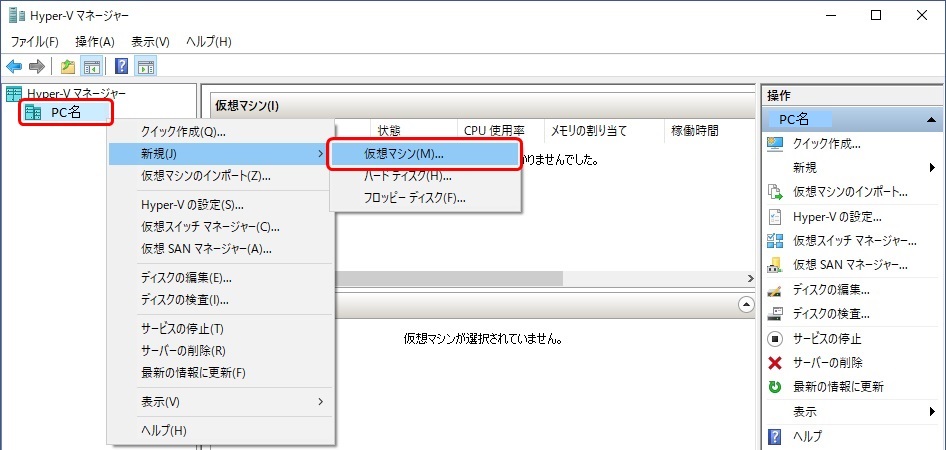Select 新規(J) in the context menu

tap(221, 154)
